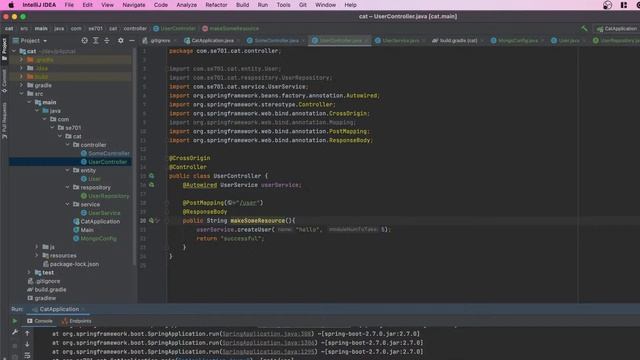Switch to the Console tab in Run panel
This screenshot has width=640, height=360.
(40, 321)
